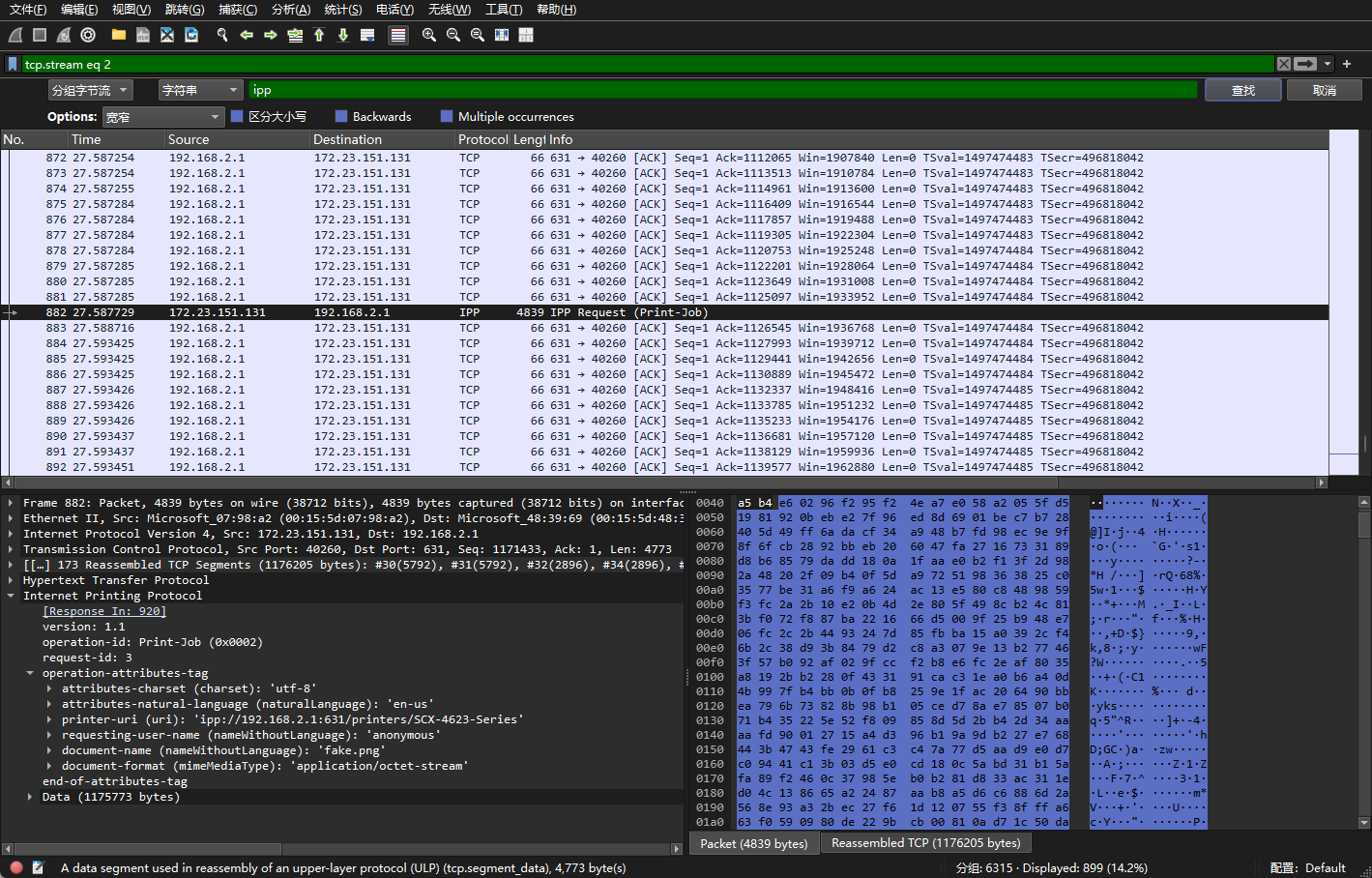Open the display filter history dropdown arrow
Viewport: 1372px width, 878px height.
coord(1328,64)
